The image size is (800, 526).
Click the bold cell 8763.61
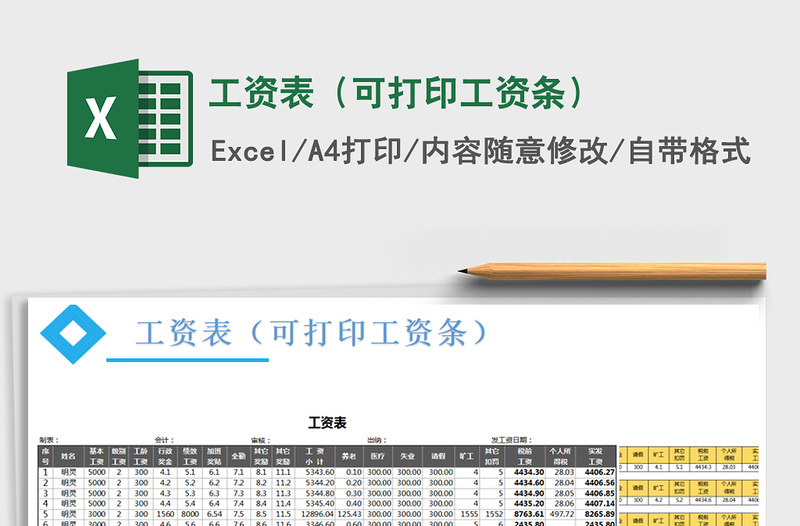(524, 514)
